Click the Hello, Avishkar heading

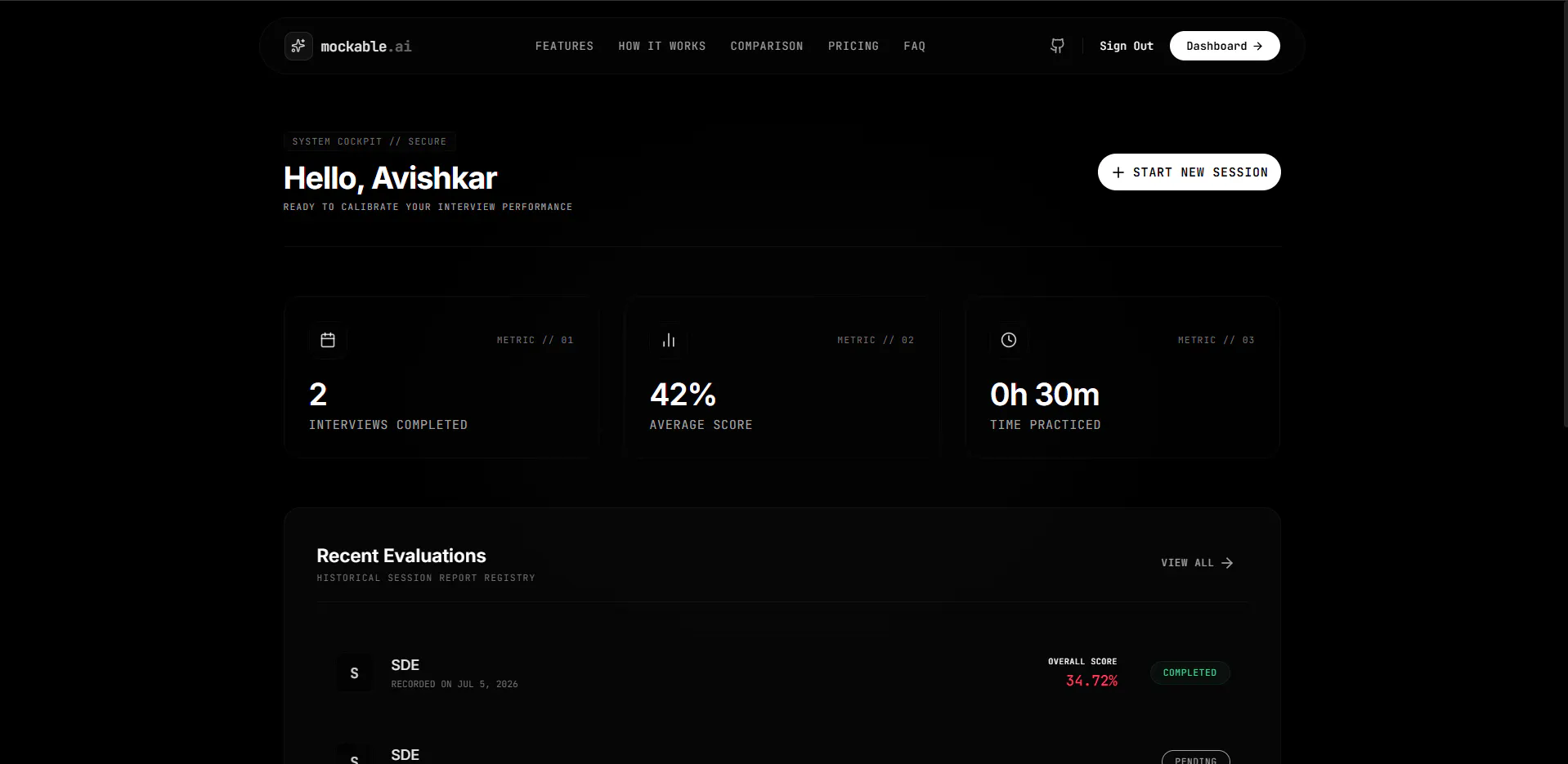390,178
